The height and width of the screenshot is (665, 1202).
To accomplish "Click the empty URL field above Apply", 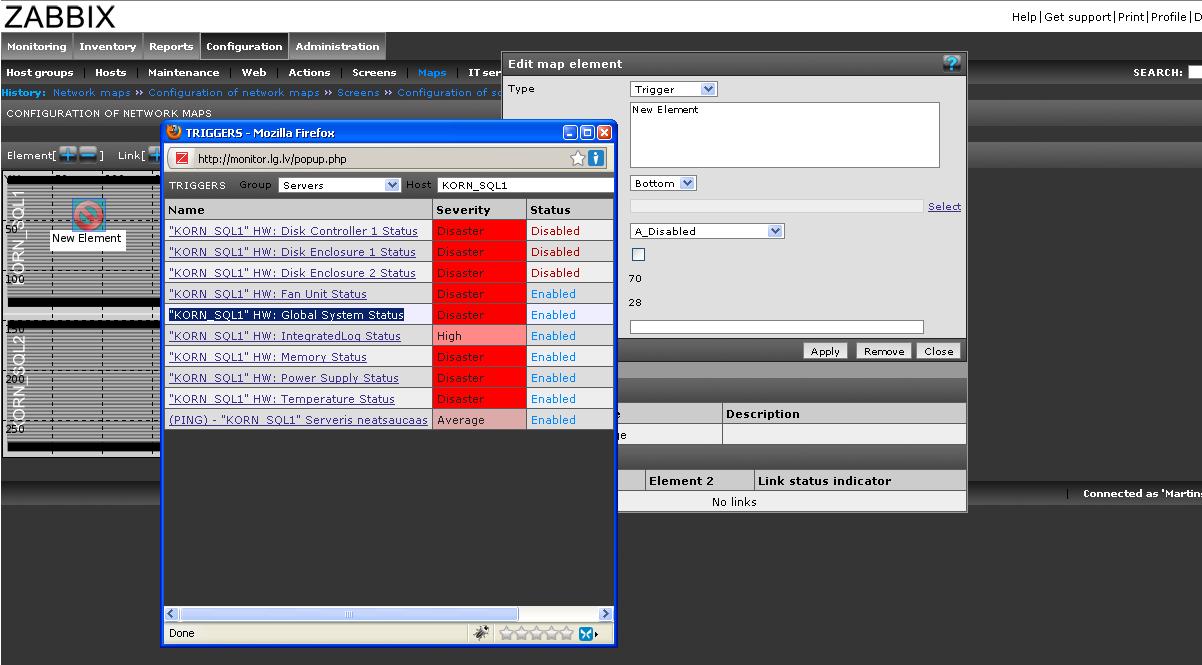I will [777, 327].
